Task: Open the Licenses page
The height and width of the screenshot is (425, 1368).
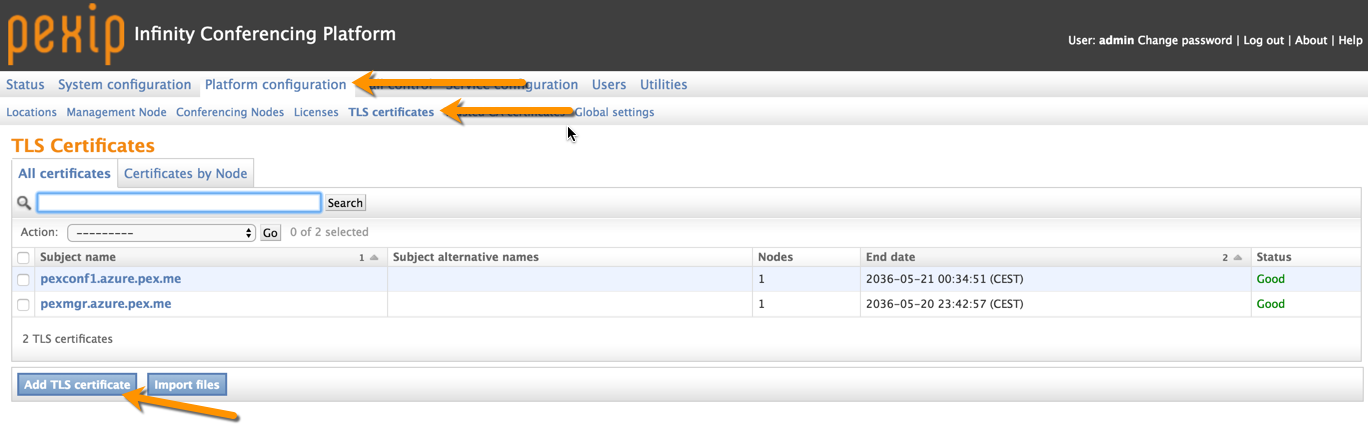Action: (x=316, y=112)
